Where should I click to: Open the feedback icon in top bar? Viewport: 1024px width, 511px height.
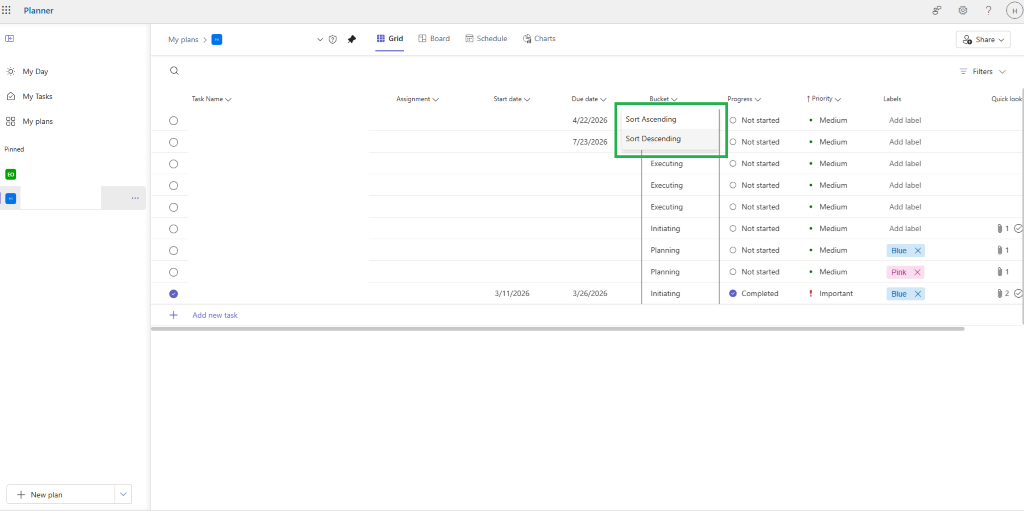(x=937, y=10)
